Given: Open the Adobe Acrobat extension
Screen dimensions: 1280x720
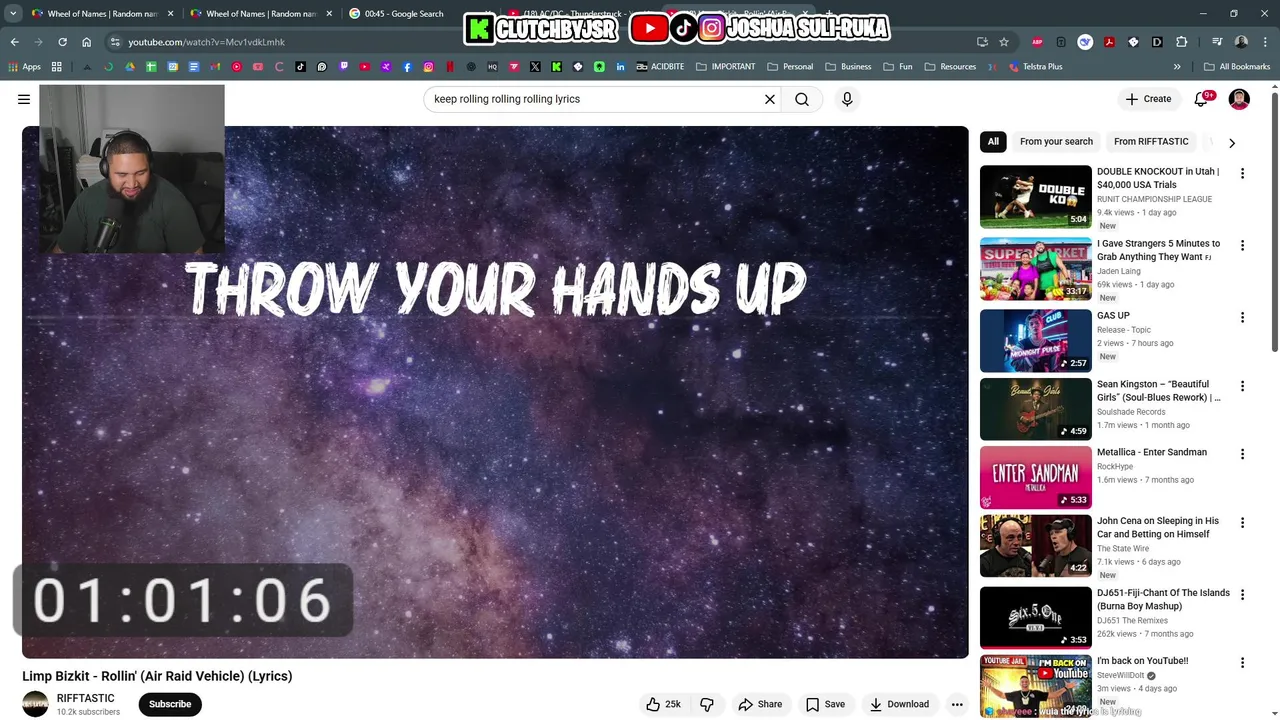Looking at the screenshot, I should click(1109, 42).
